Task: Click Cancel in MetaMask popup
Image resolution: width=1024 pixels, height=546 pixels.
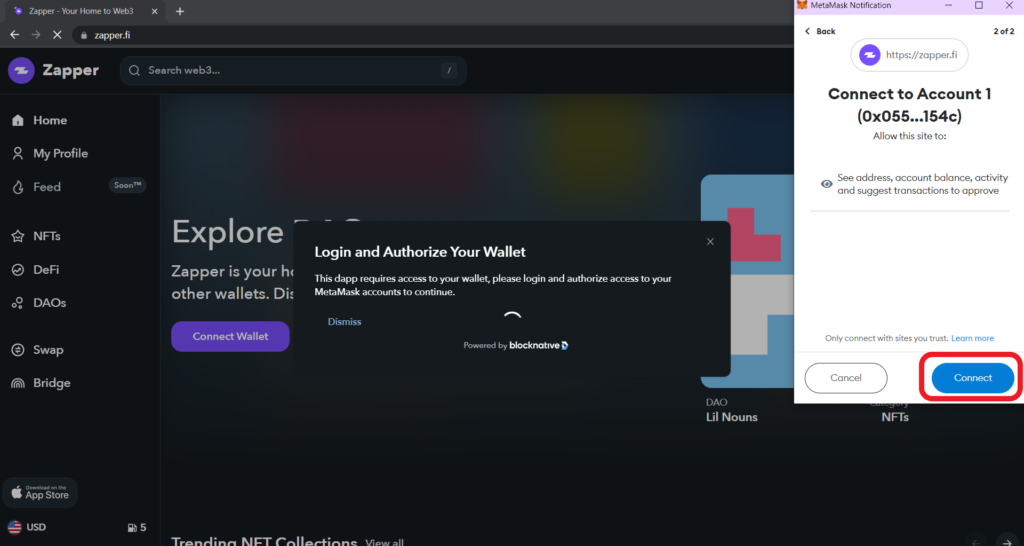Action: pos(846,378)
